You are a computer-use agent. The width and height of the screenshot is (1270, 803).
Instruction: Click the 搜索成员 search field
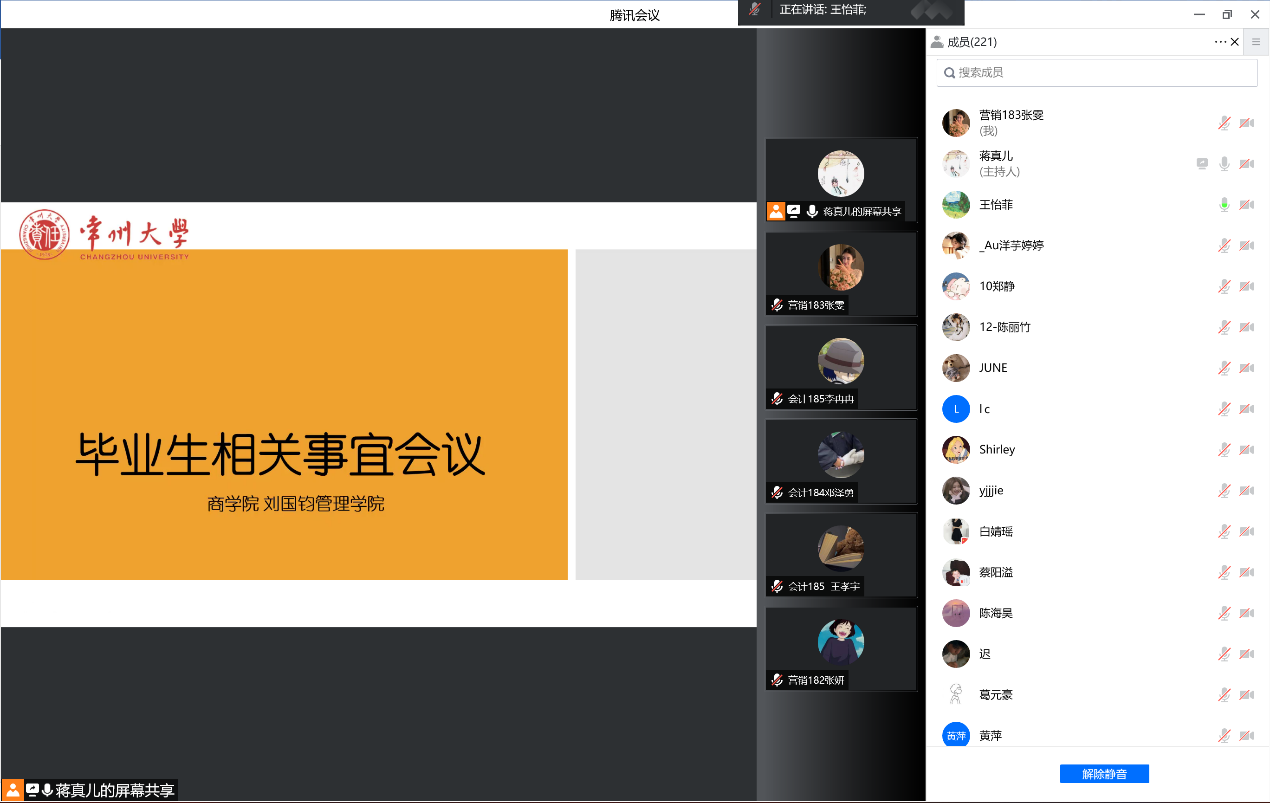tap(1097, 73)
